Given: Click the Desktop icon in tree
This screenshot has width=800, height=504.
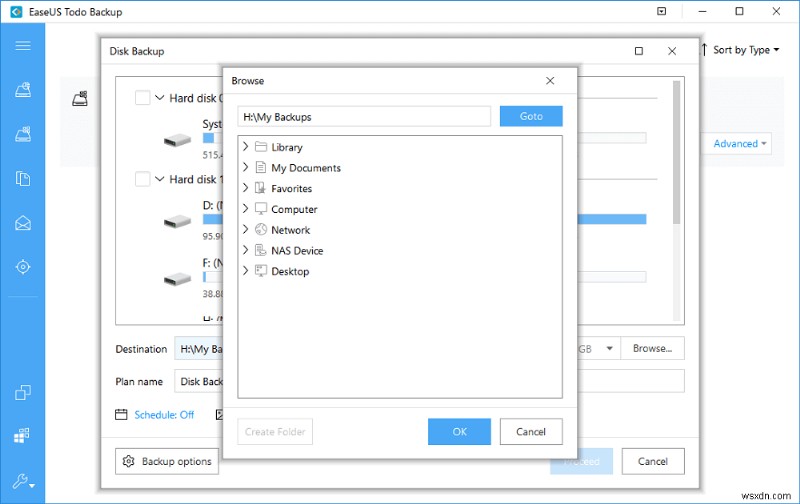Looking at the screenshot, I should [261, 271].
